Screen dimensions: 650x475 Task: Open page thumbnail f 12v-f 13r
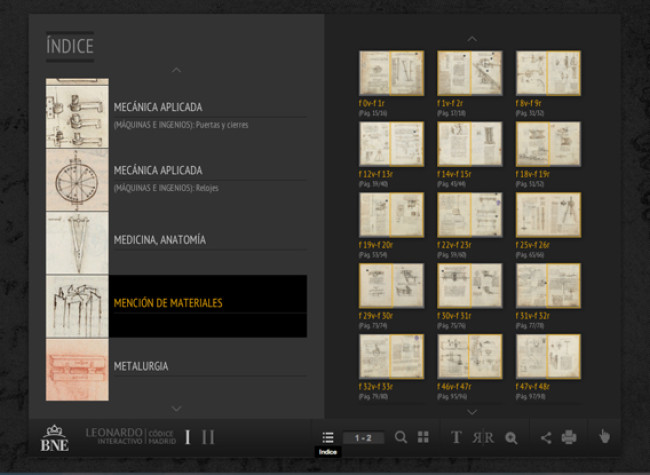tap(391, 144)
